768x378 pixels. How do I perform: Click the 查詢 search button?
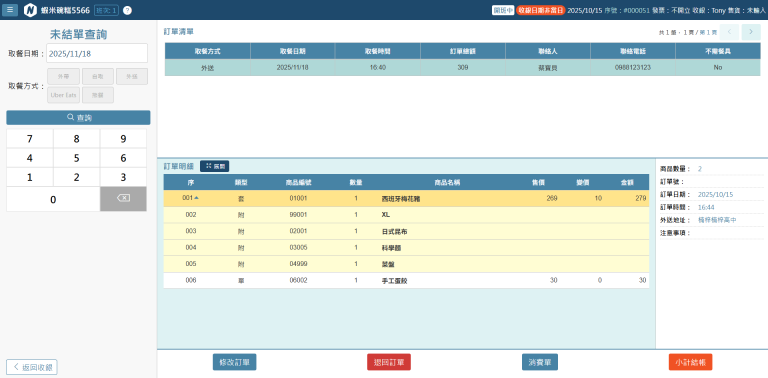[x=78, y=118]
